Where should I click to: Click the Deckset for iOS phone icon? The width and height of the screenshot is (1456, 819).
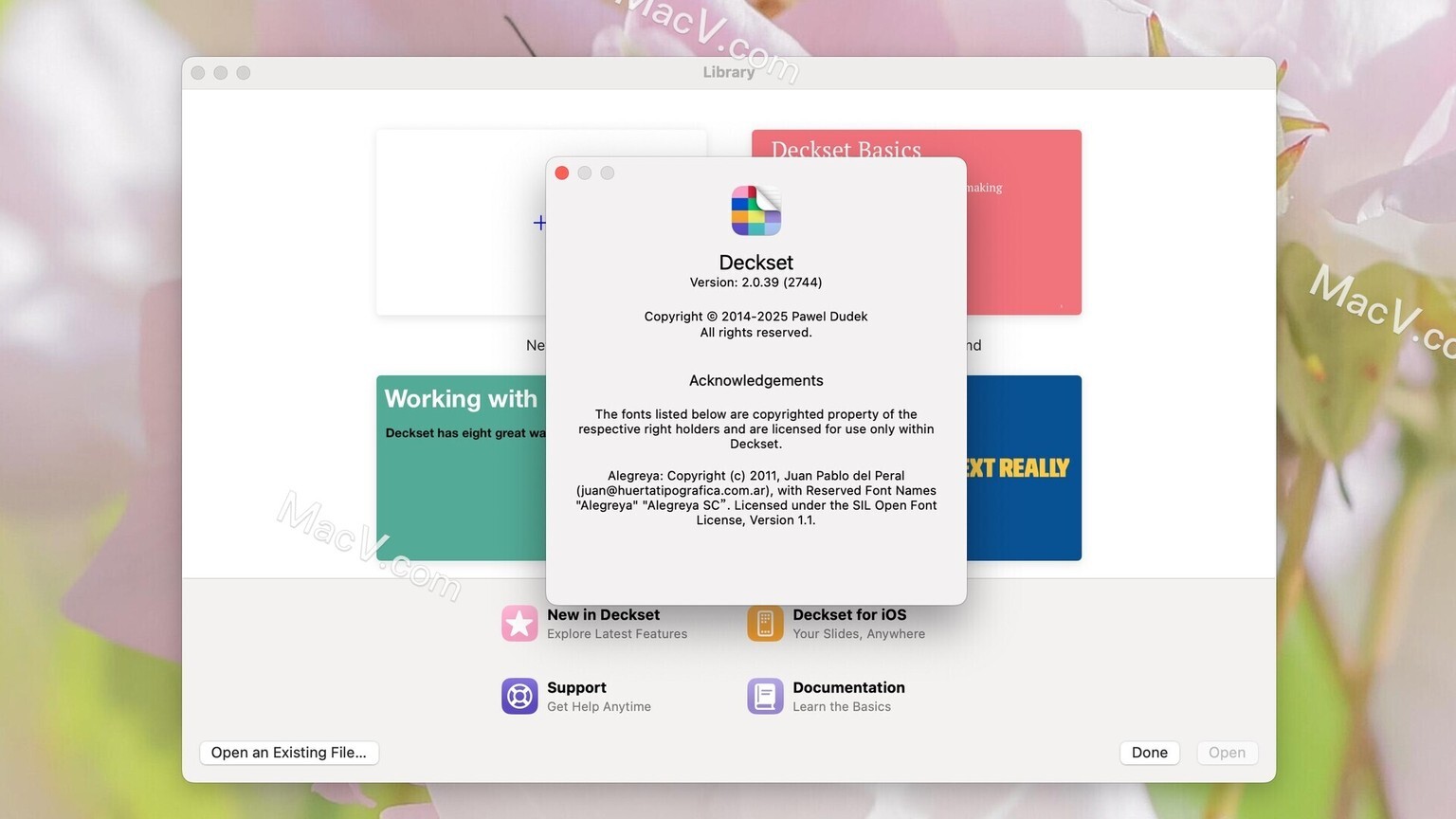[765, 624]
